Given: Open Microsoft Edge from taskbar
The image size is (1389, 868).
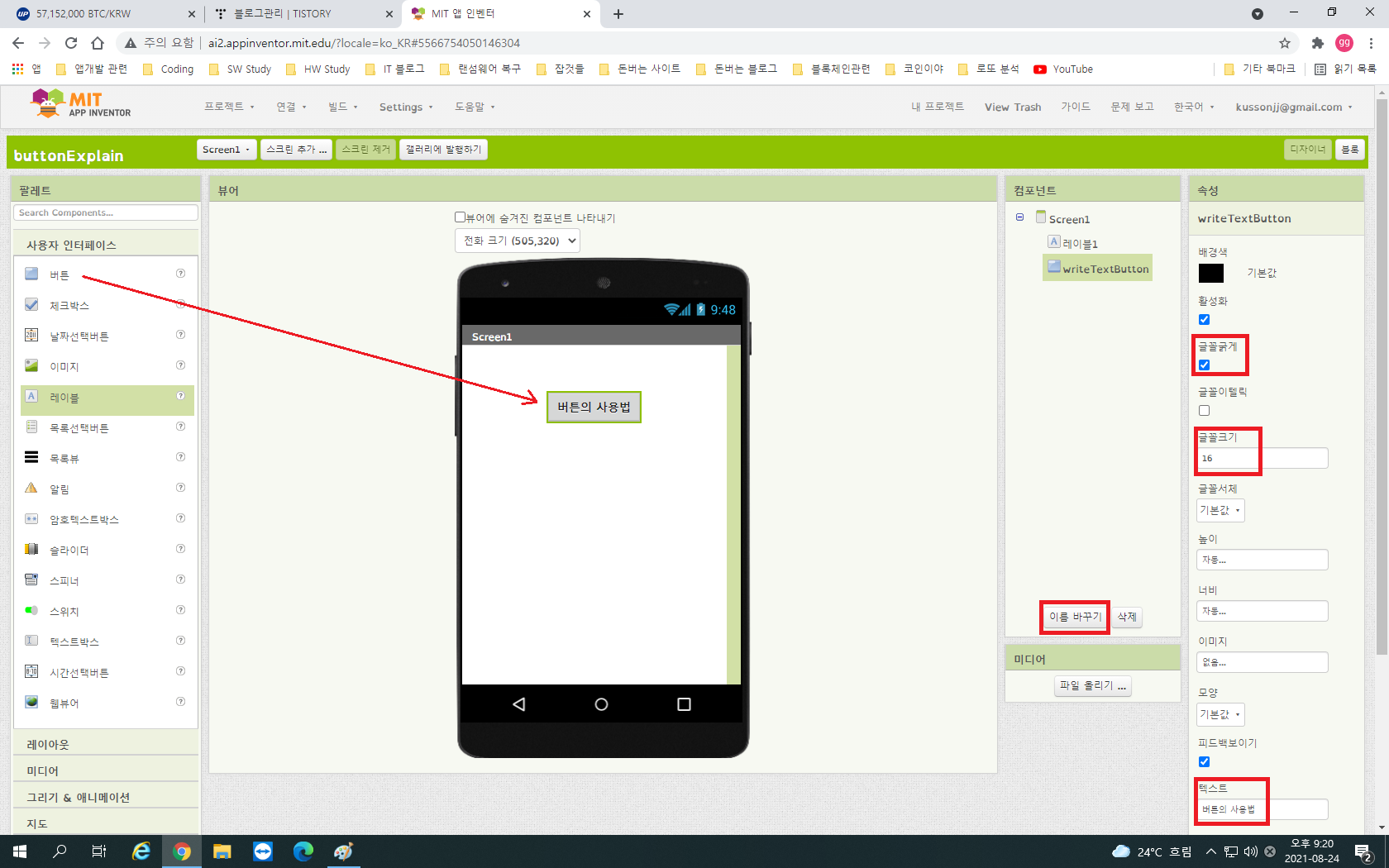Looking at the screenshot, I should pos(303,851).
